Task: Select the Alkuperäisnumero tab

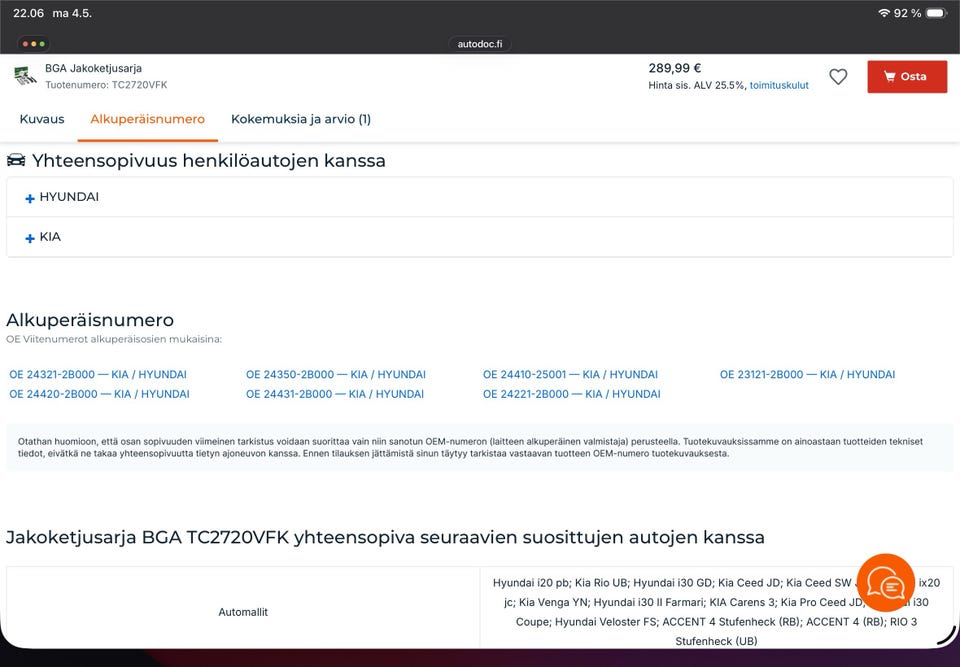Action: [148, 119]
